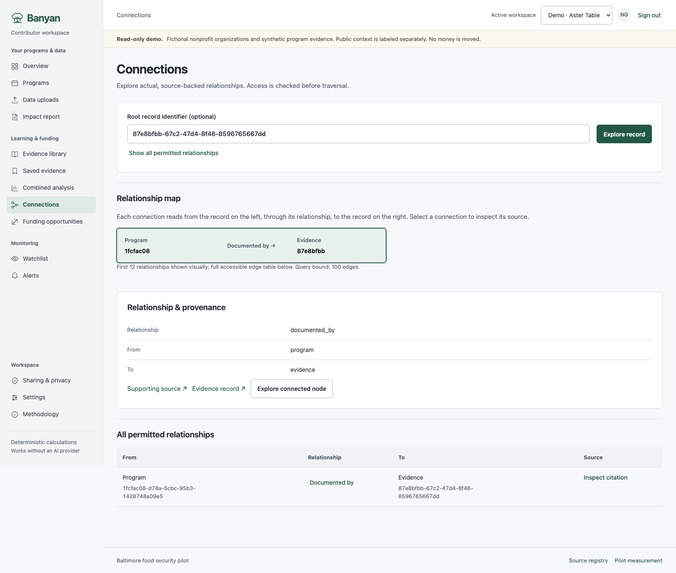Click Inspect citation link
The height and width of the screenshot is (573, 676).
pyautogui.click(x=605, y=478)
